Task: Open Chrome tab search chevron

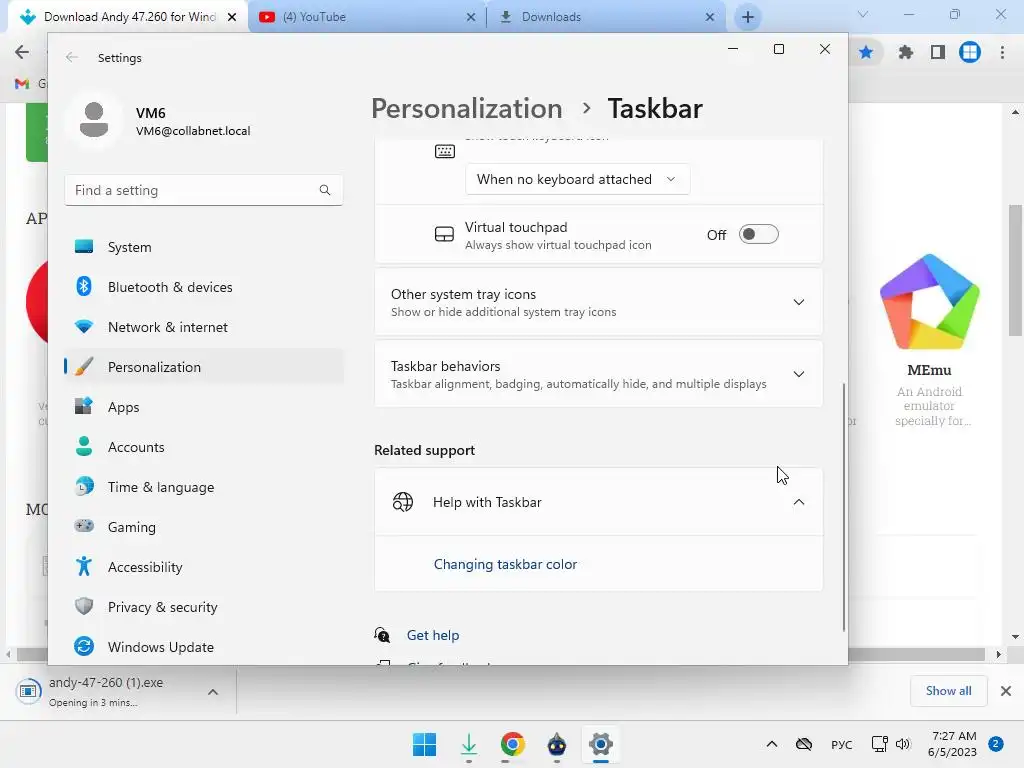Action: tap(863, 14)
